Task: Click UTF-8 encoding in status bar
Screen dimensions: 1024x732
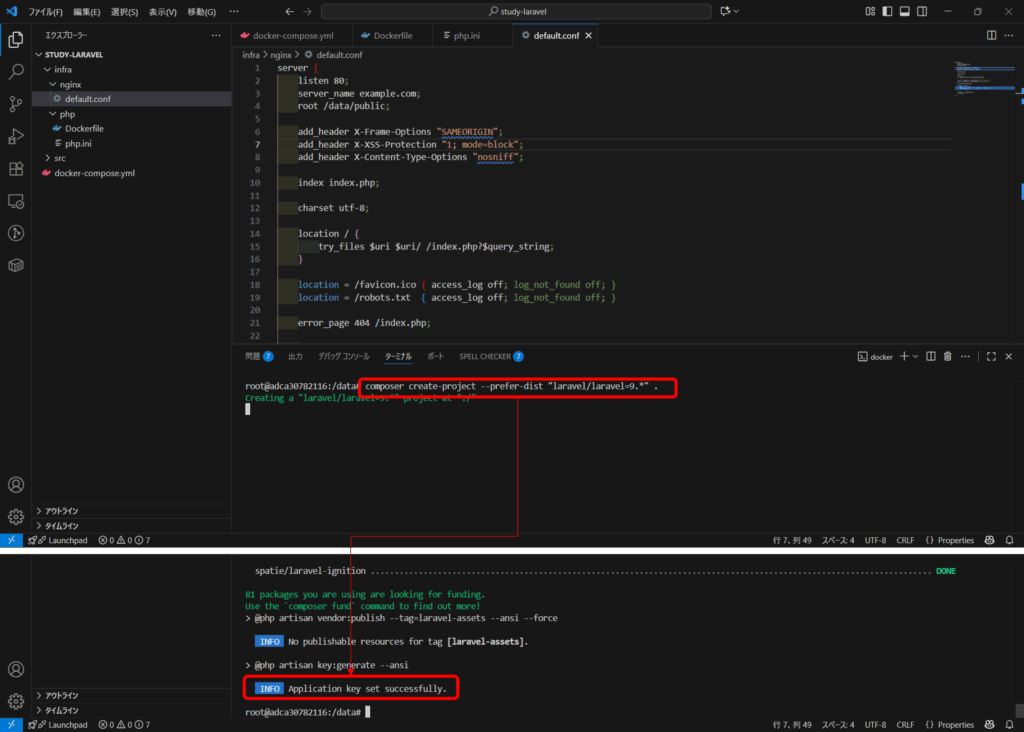Action: (x=875, y=540)
